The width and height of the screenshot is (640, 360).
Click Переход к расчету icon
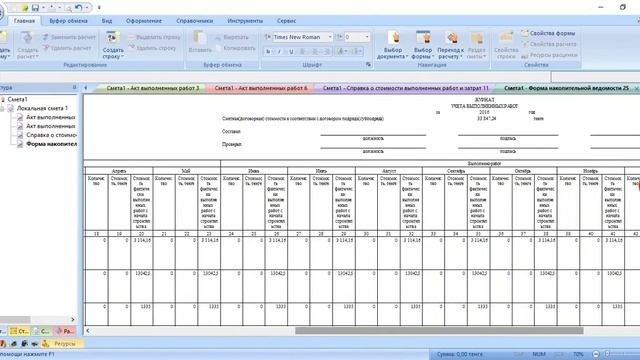(451, 44)
